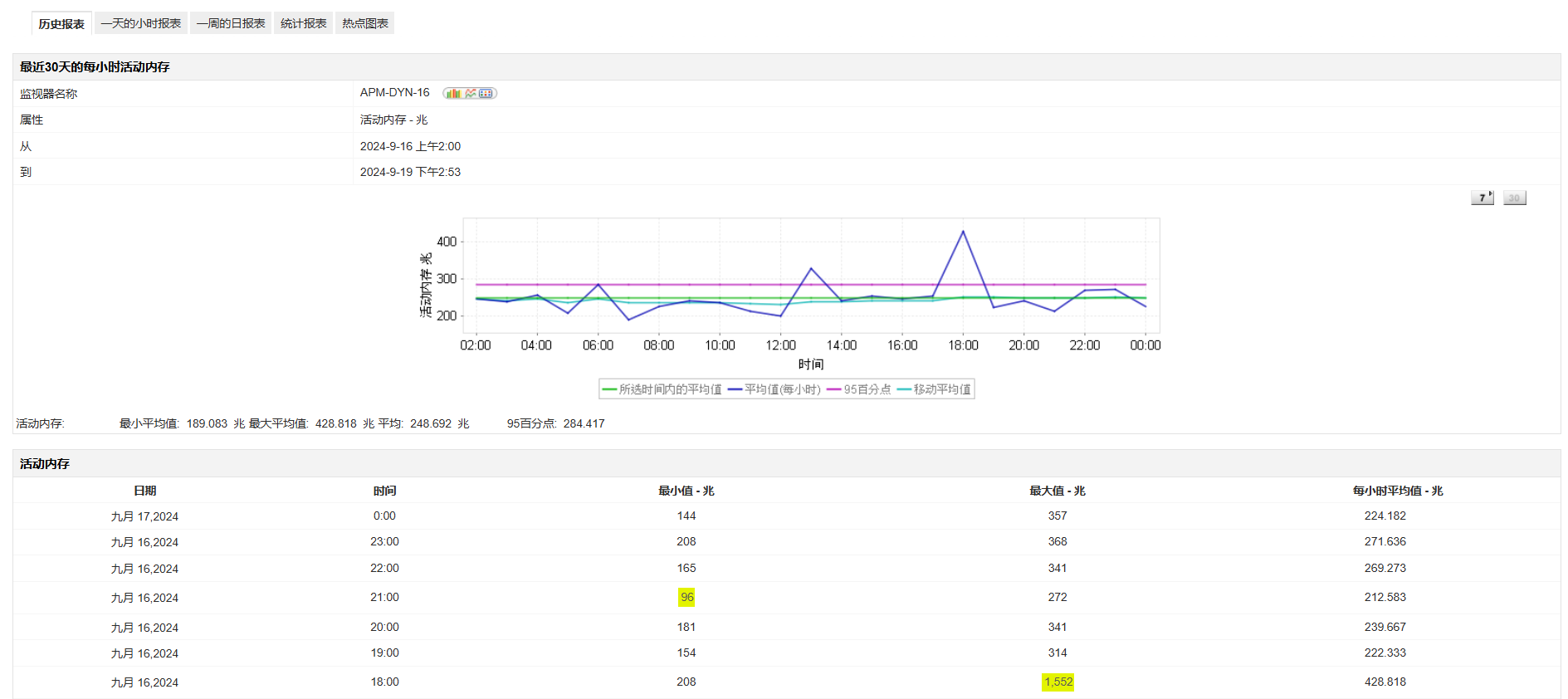Image resolution: width=1568 pixels, height=699 pixels.
Task: Go to the 热点图表 tab
Action: click(365, 23)
